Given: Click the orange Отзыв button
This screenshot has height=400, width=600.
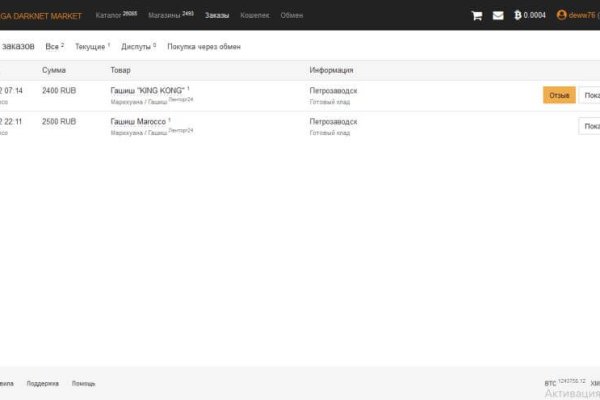Looking at the screenshot, I should (559, 95).
